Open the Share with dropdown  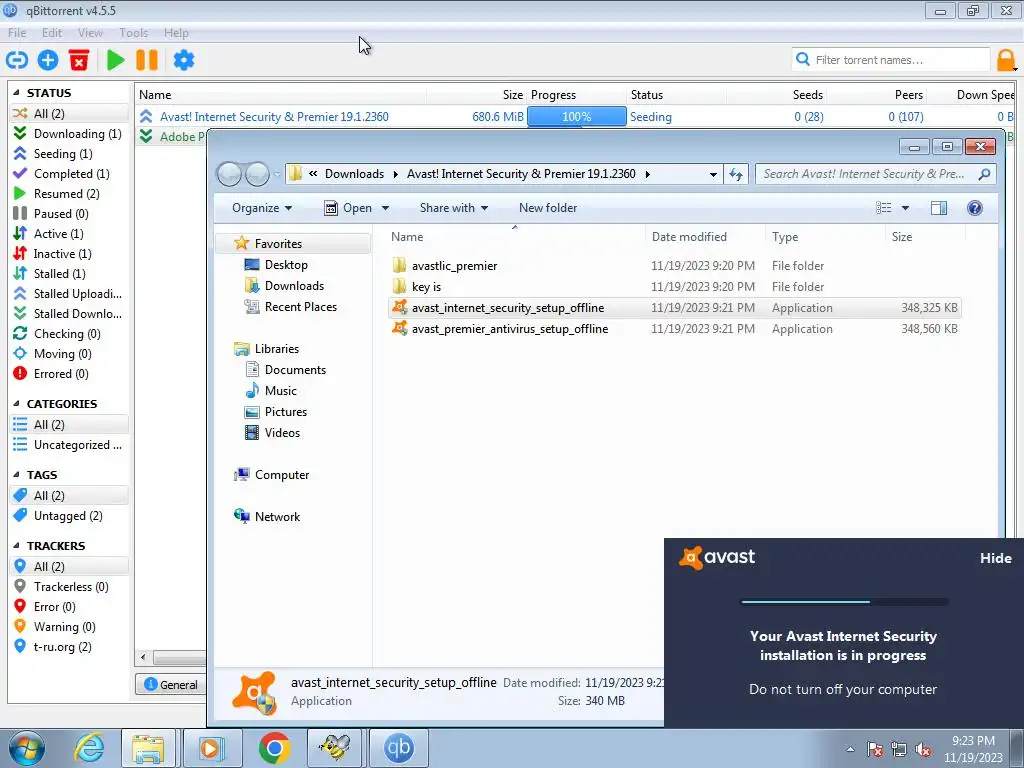click(454, 208)
